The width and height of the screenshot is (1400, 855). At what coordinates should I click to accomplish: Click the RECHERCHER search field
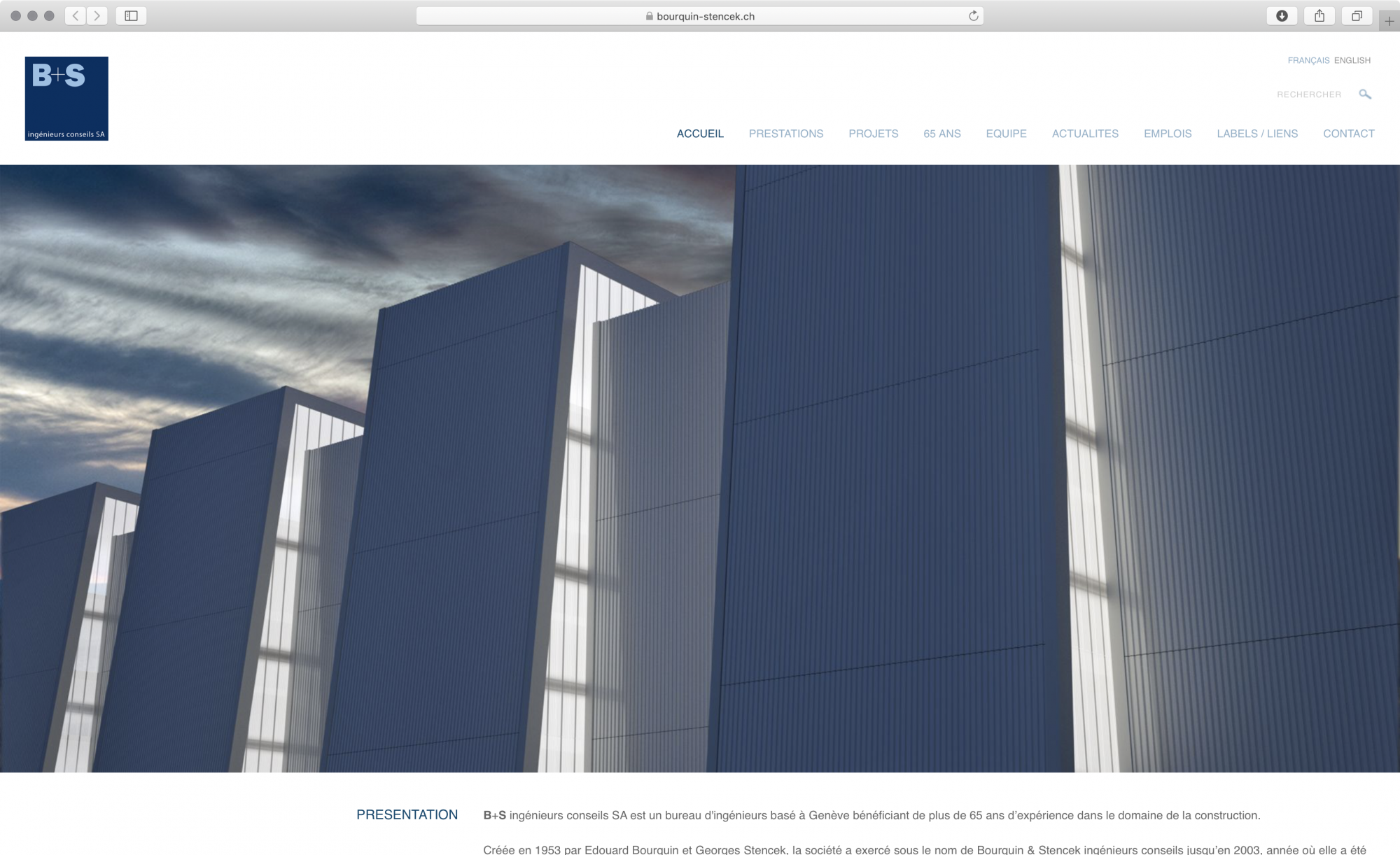click(1310, 93)
